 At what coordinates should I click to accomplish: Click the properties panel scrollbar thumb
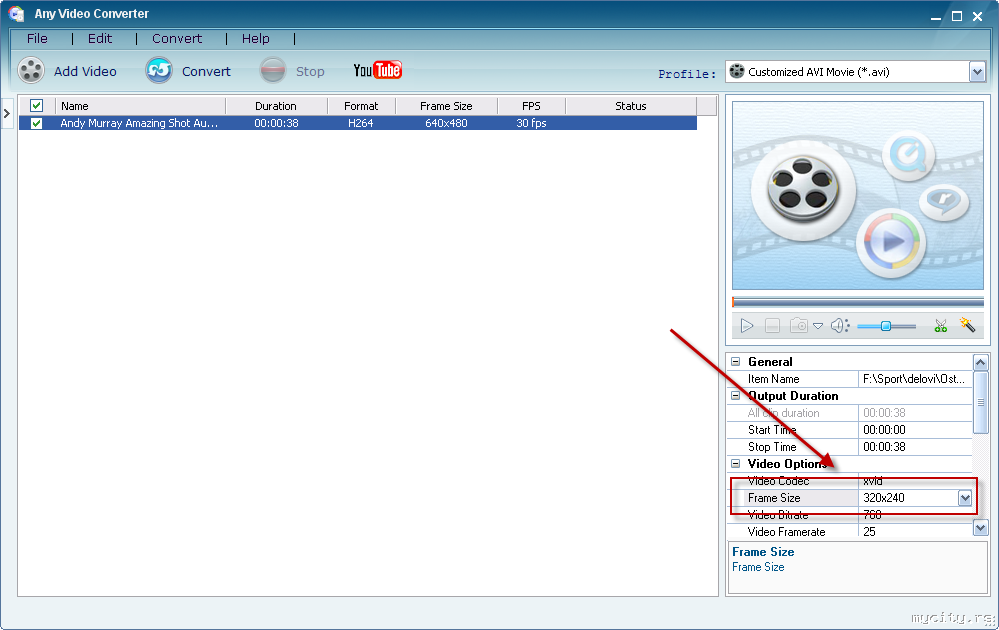pyautogui.click(x=981, y=403)
